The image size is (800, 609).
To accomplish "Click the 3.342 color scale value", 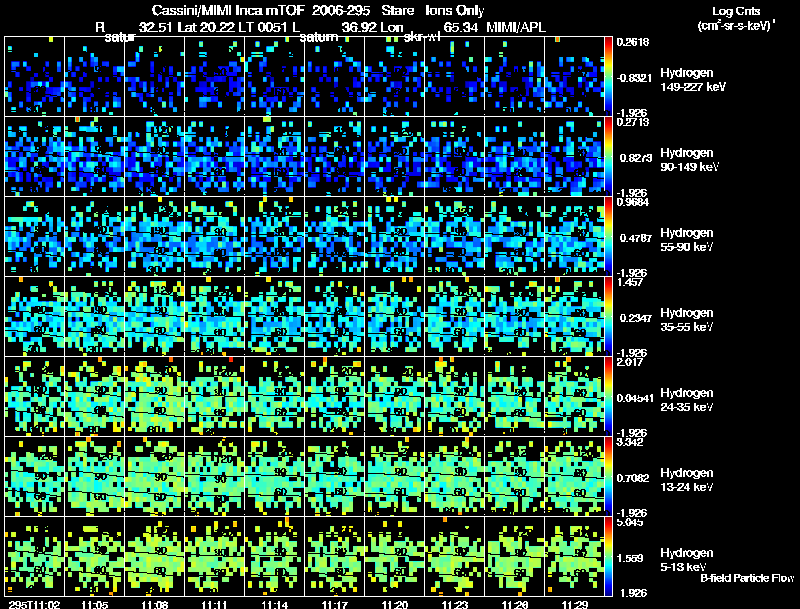I will click(630, 442).
